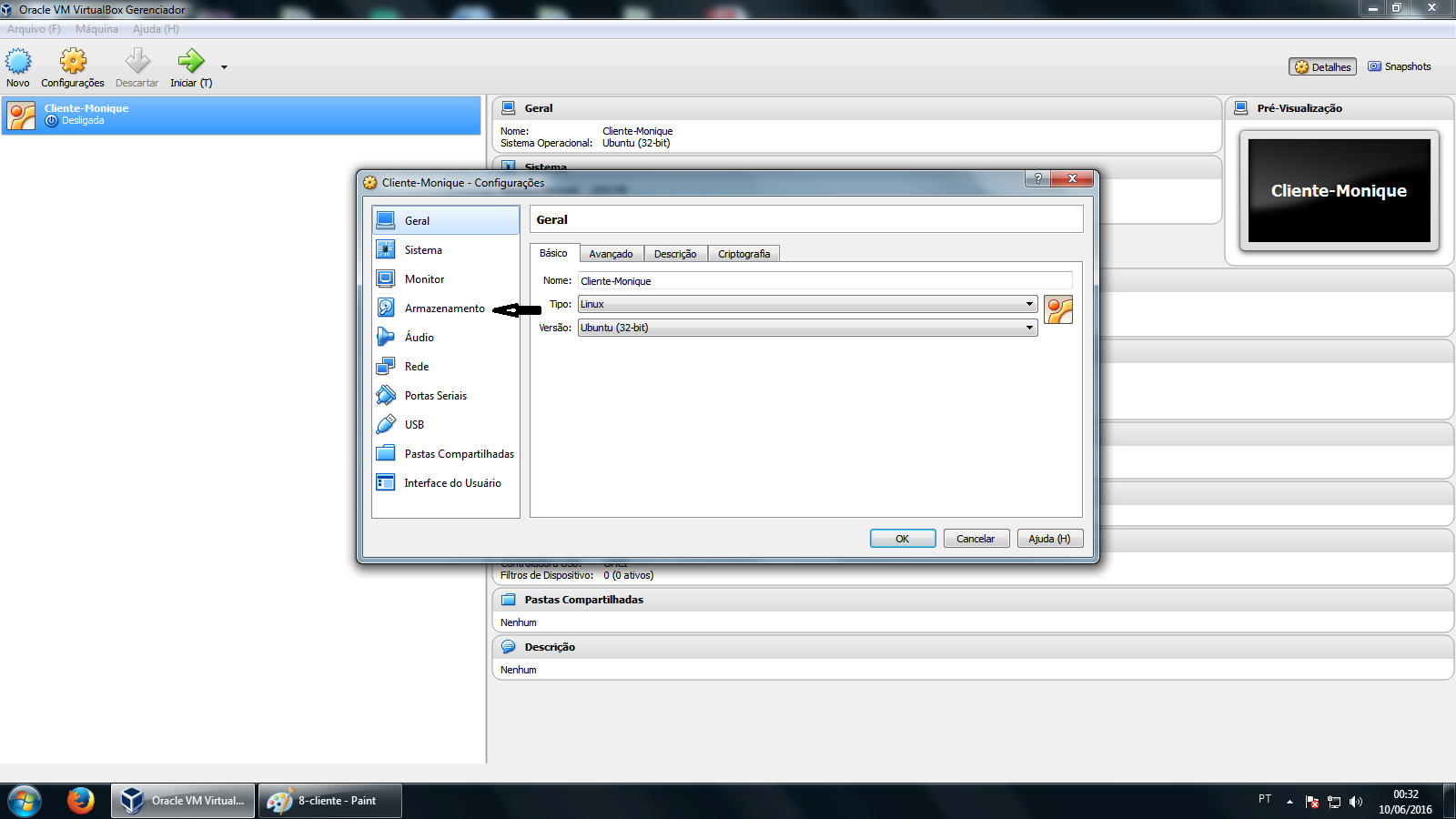Viewport: 1456px width, 819px height.
Task: Click the Sistema icon in settings list
Action: tap(386, 249)
